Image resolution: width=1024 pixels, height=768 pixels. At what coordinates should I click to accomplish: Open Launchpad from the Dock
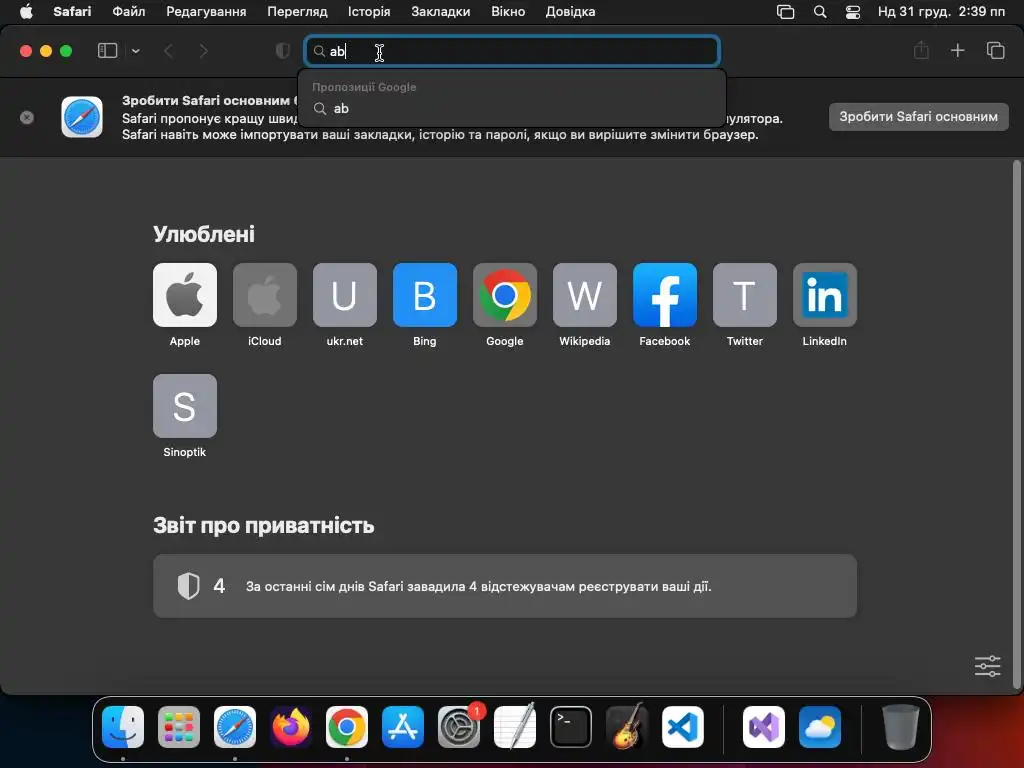179,727
